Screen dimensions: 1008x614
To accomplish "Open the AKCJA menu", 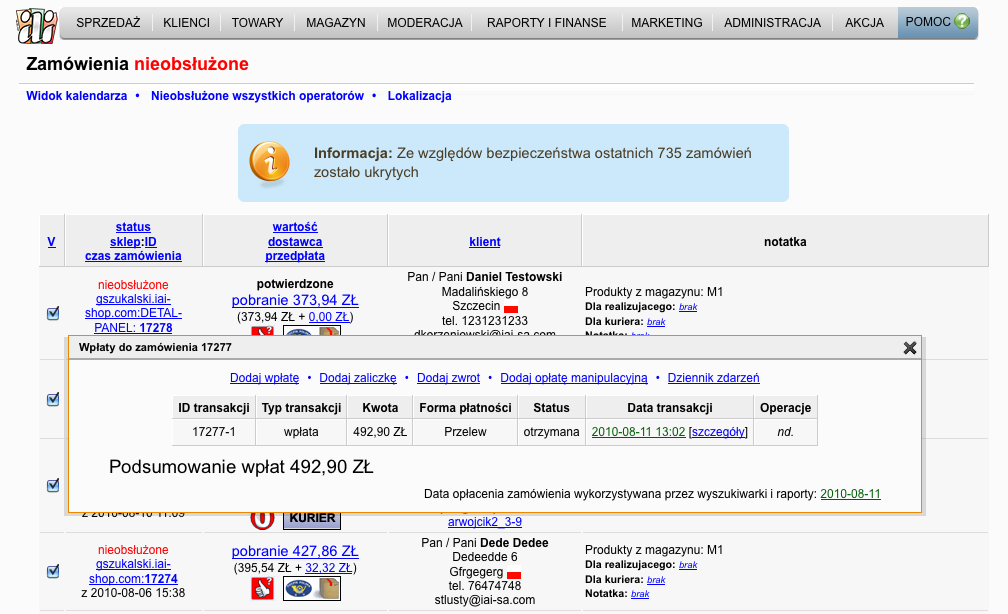I will 864,23.
